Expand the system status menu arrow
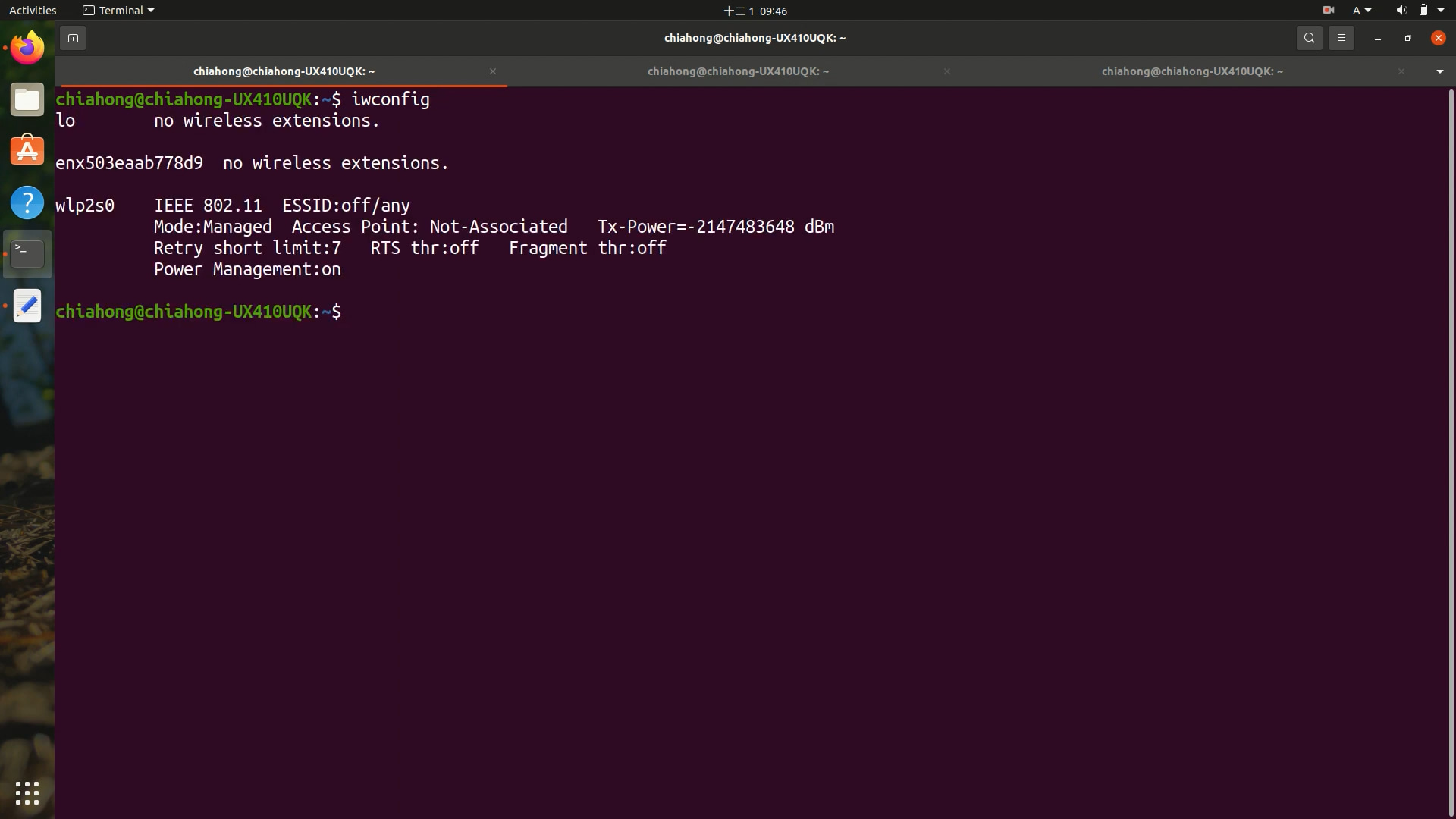The width and height of the screenshot is (1456, 819). [x=1441, y=11]
